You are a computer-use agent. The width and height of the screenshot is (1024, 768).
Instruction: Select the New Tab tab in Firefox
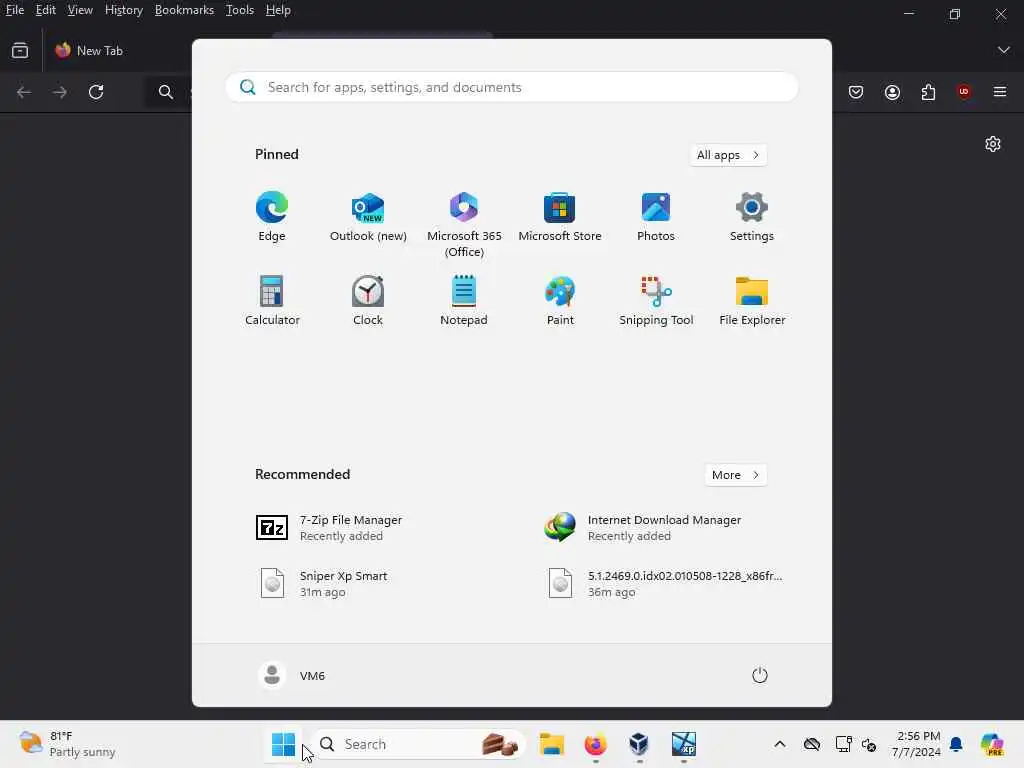[x=118, y=50]
